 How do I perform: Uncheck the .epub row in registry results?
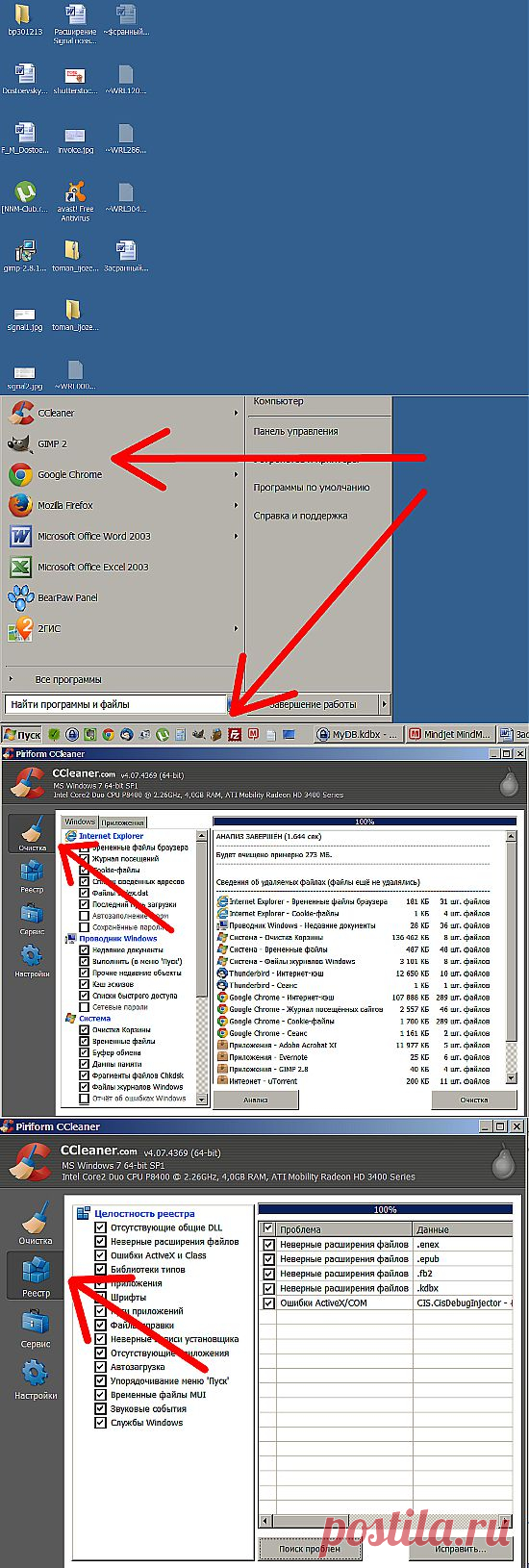point(268,1258)
